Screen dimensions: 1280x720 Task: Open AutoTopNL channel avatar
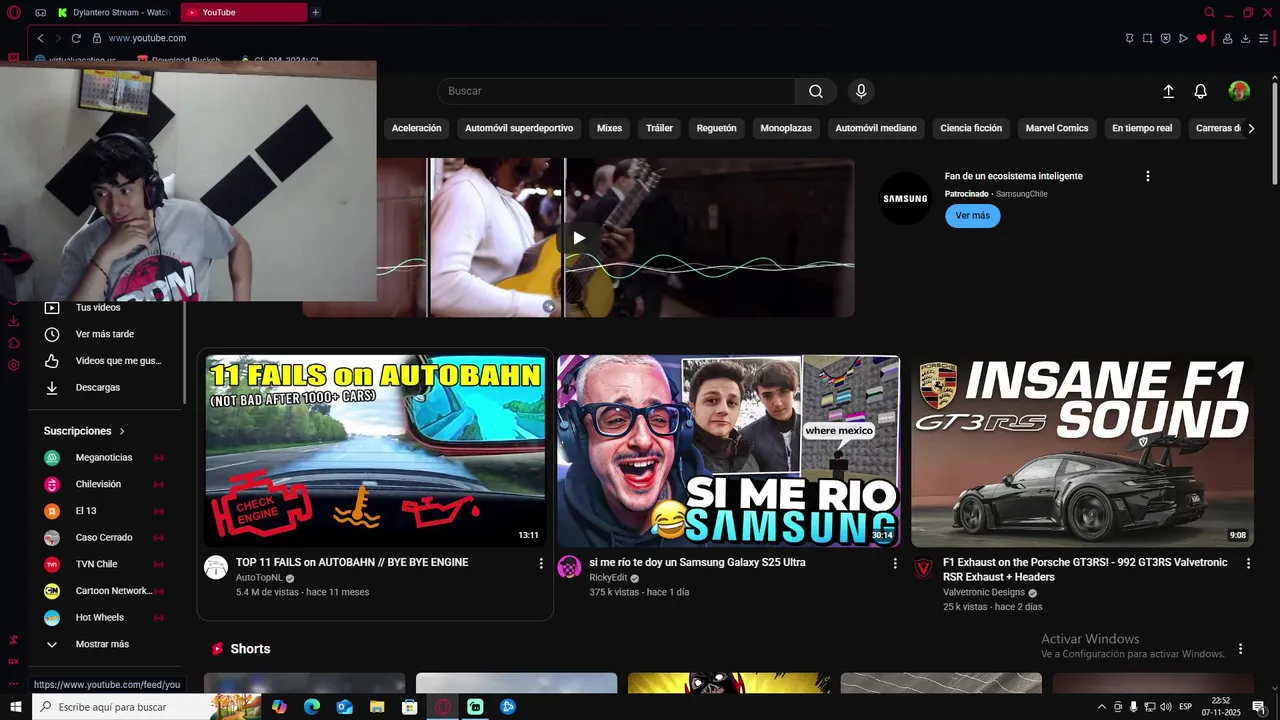click(x=216, y=567)
